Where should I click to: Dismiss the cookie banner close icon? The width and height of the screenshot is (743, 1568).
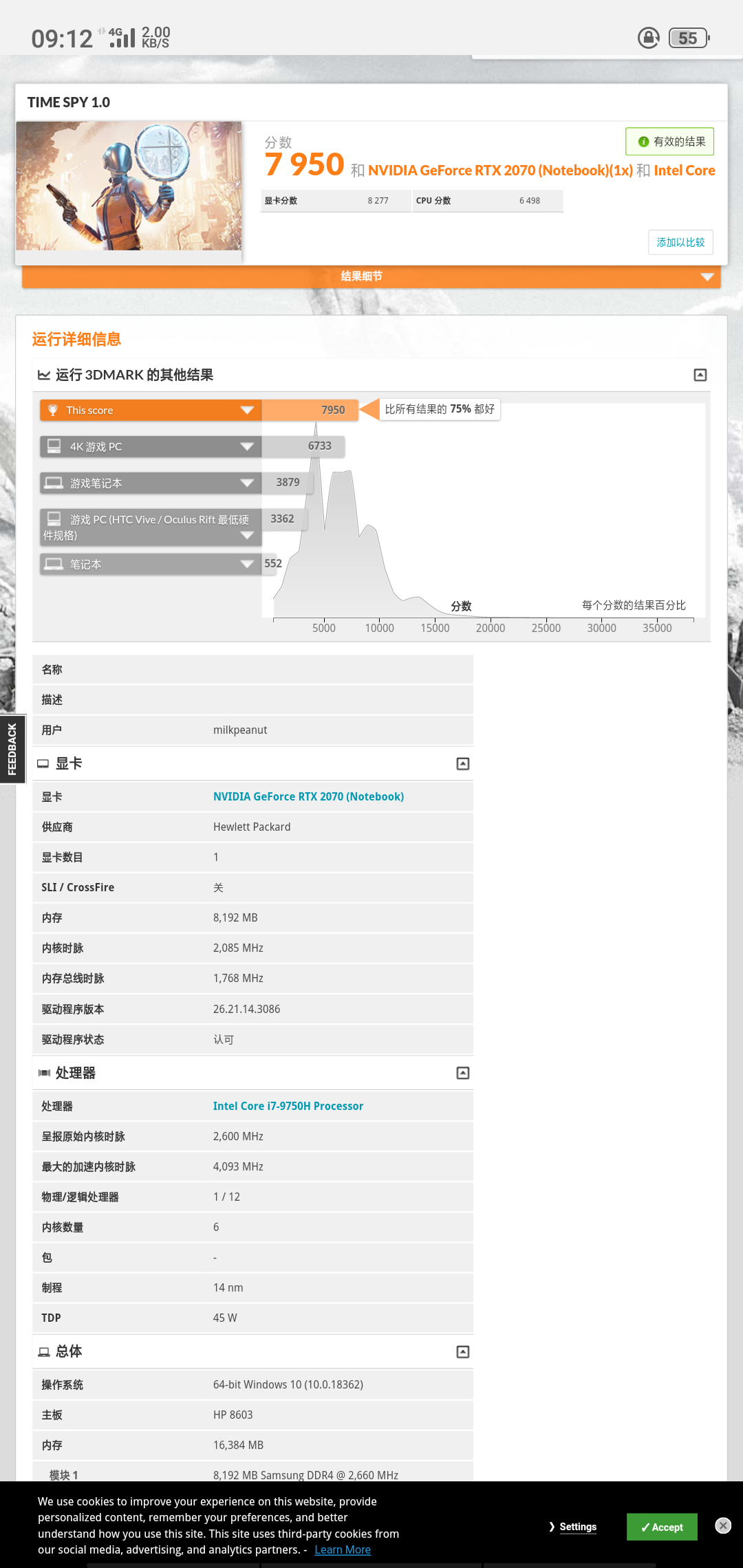(723, 1525)
